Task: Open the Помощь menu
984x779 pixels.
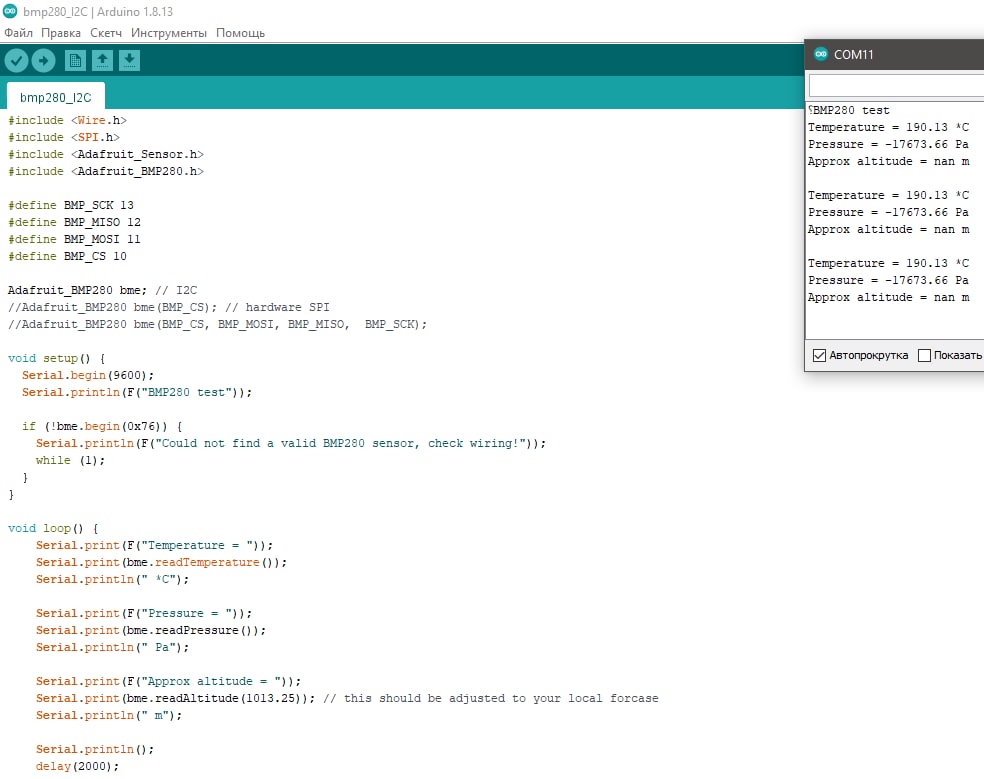Action: 240,33
